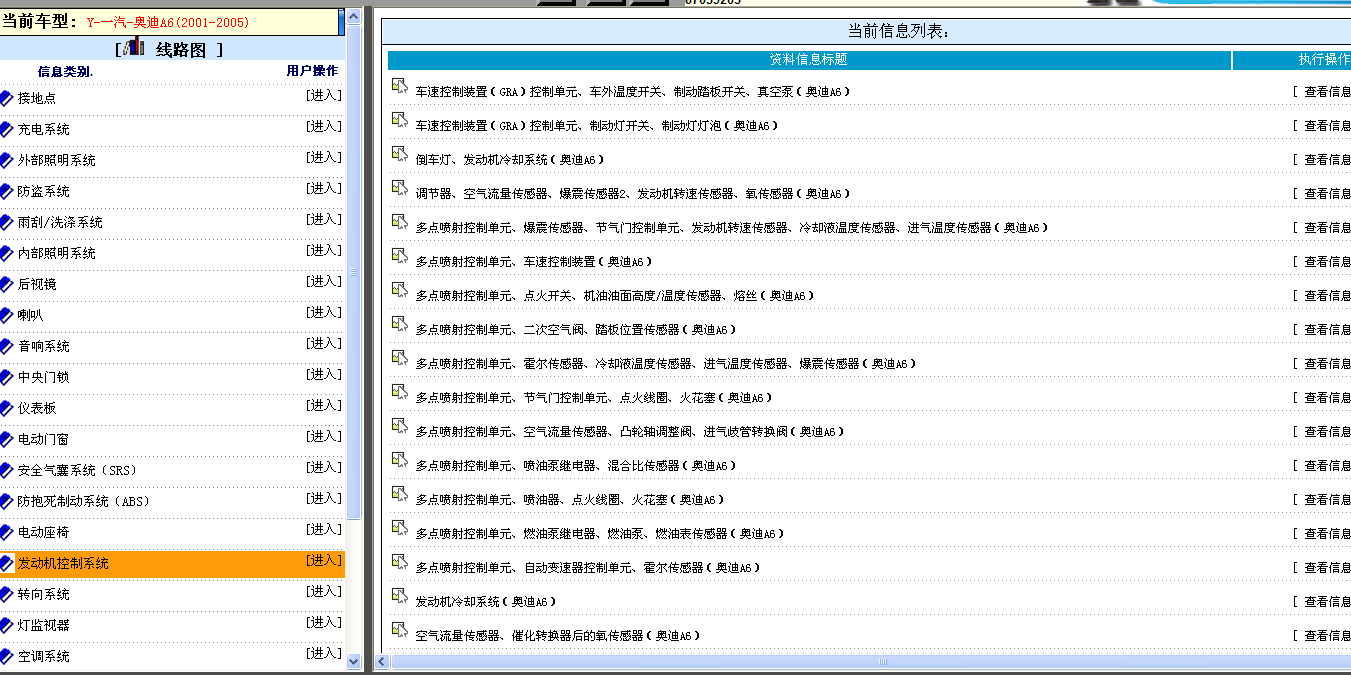
Task: Click the document icon for 倒车灯、发动机冷却系统 row
Action: (x=400, y=154)
